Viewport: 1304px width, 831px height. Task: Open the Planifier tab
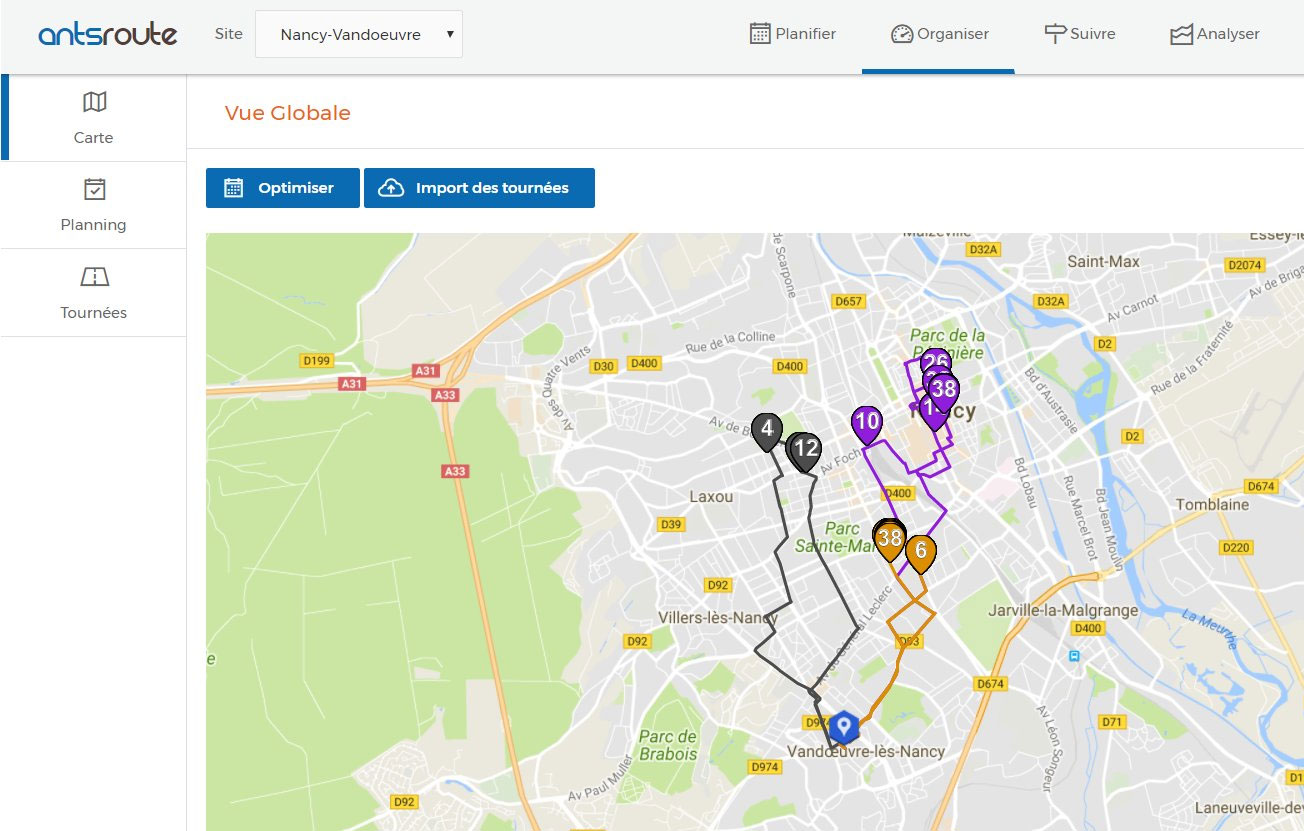pyautogui.click(x=792, y=34)
